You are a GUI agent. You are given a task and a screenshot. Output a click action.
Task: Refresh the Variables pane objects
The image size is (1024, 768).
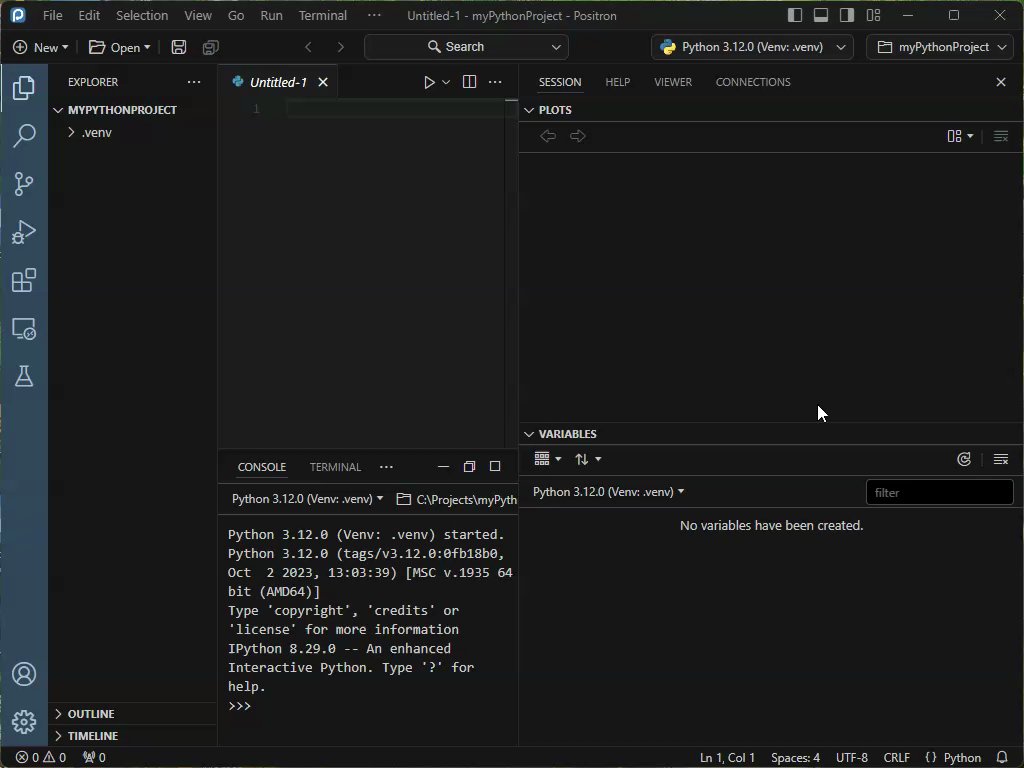click(x=964, y=459)
